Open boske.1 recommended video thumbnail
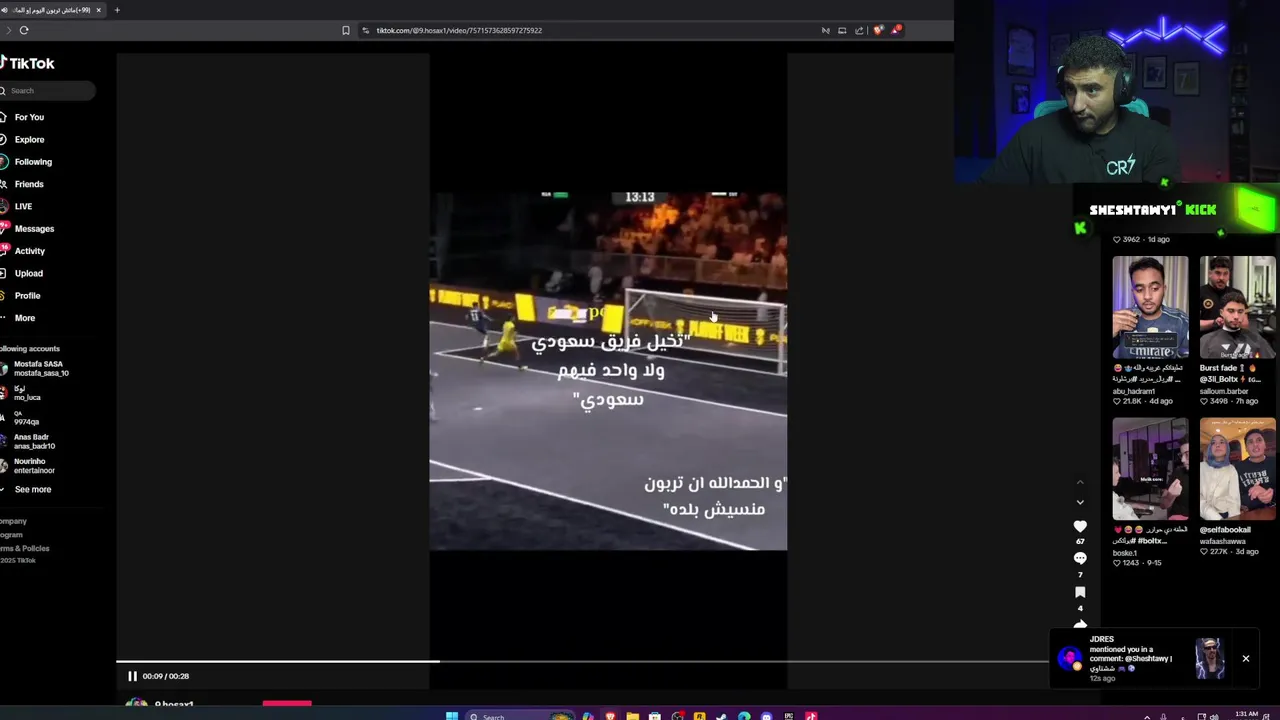 pyautogui.click(x=1150, y=469)
